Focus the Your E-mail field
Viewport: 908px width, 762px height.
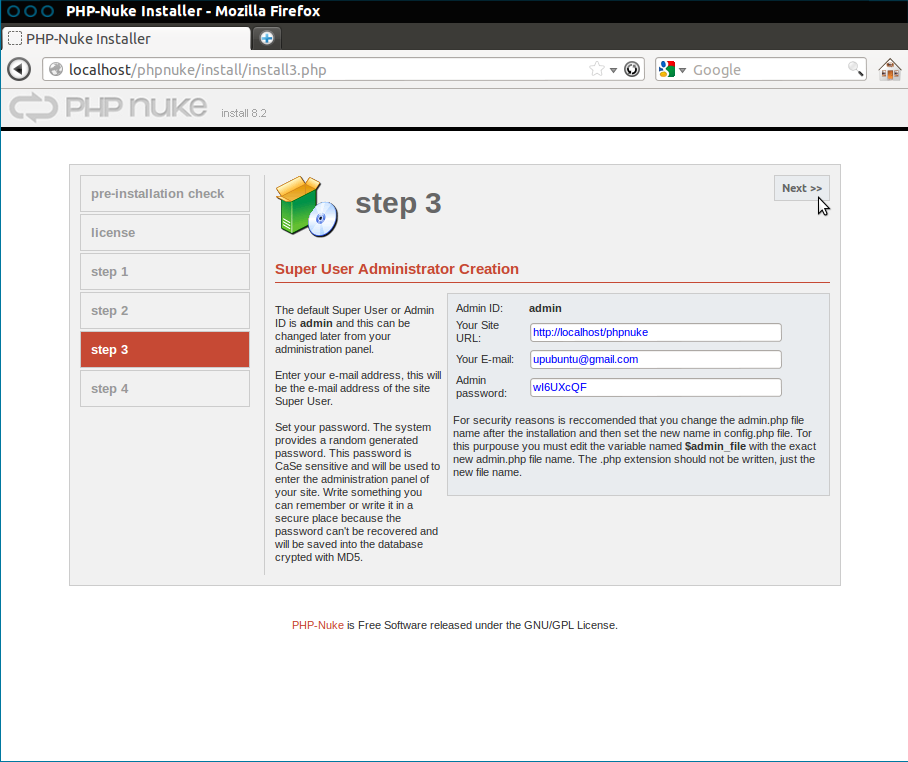pyautogui.click(x=656, y=359)
